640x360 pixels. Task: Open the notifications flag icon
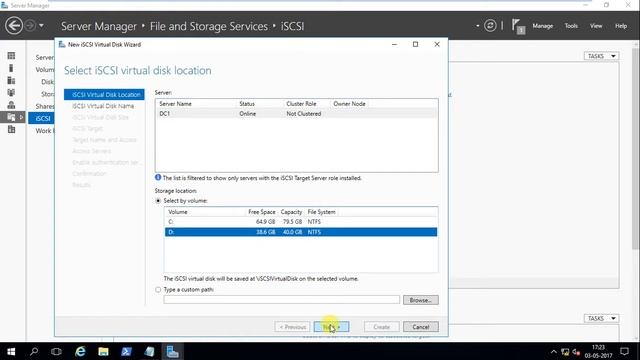point(518,27)
